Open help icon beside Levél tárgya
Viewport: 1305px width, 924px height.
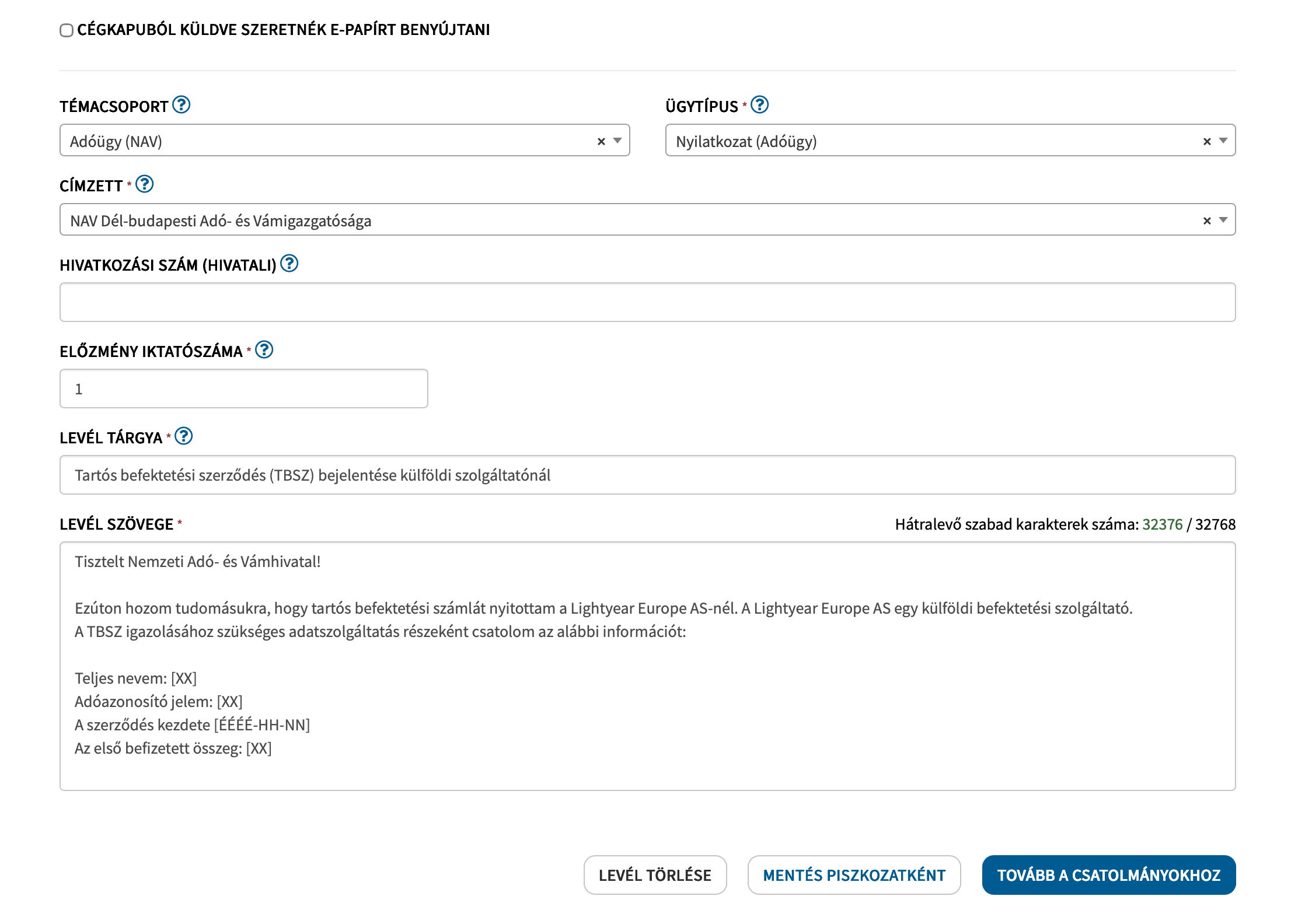point(183,436)
